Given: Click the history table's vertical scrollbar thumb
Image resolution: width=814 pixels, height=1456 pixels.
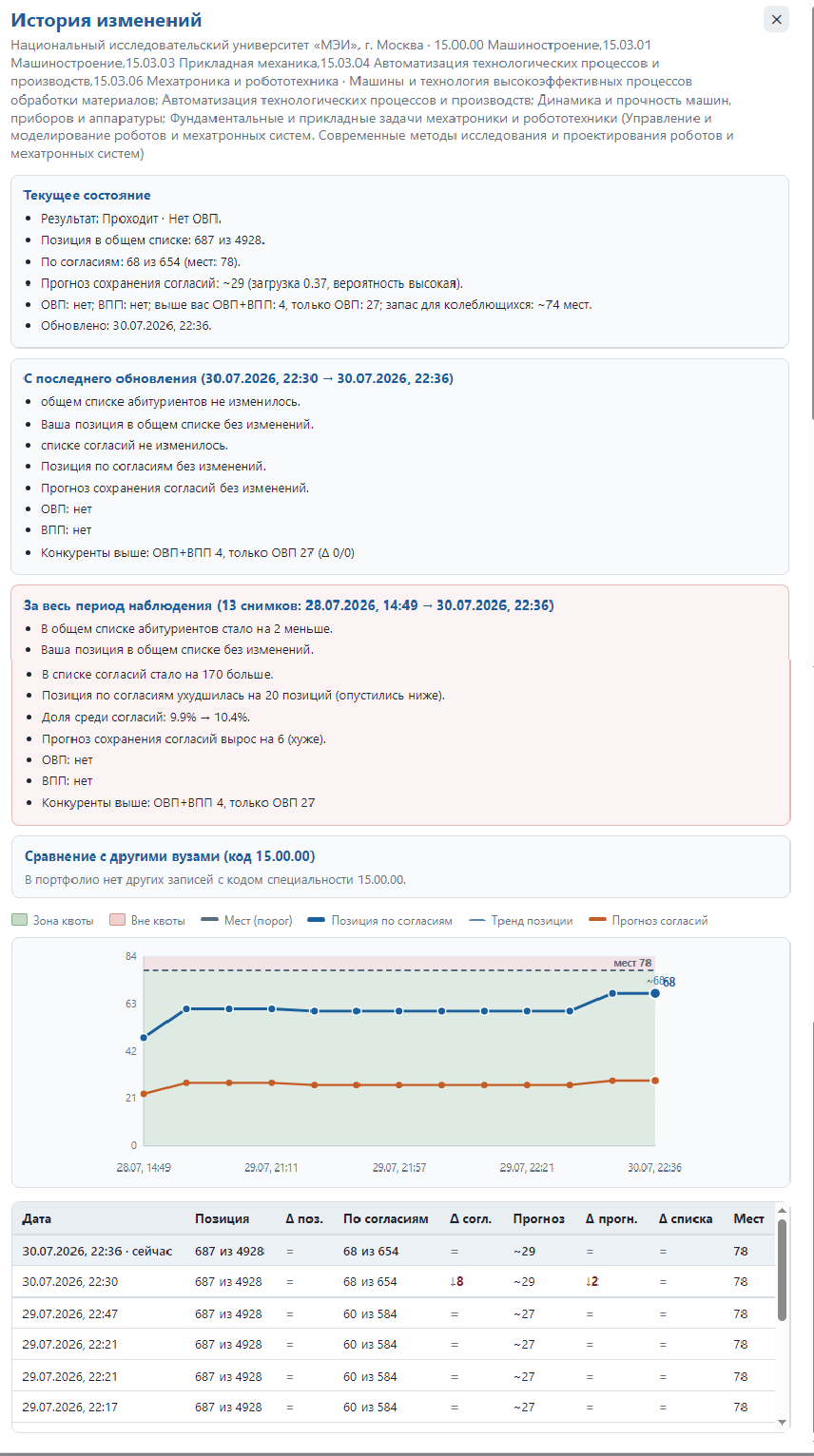Looking at the screenshot, I should pyautogui.click(x=783, y=1270).
